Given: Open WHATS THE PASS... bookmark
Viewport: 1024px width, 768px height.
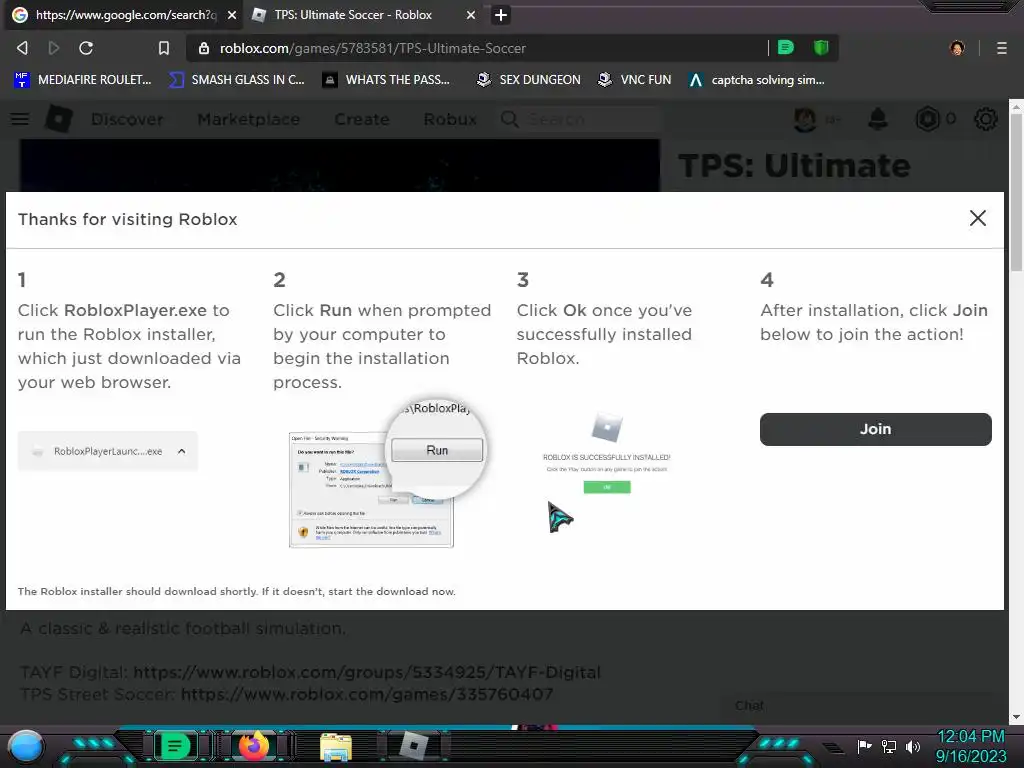Looking at the screenshot, I should click(x=386, y=80).
